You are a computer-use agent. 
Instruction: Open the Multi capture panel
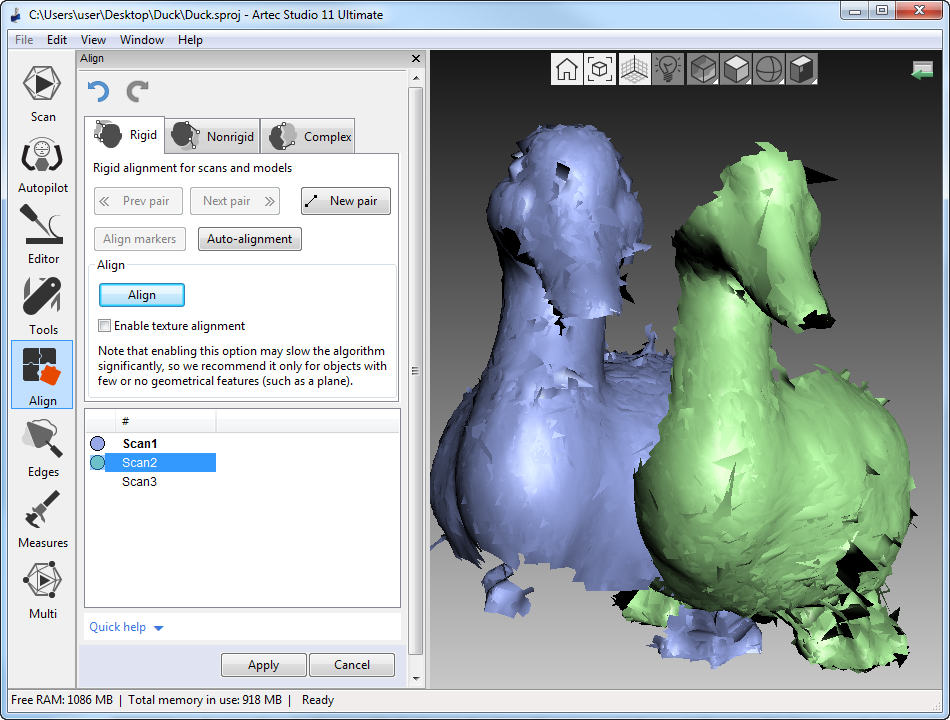coord(42,590)
